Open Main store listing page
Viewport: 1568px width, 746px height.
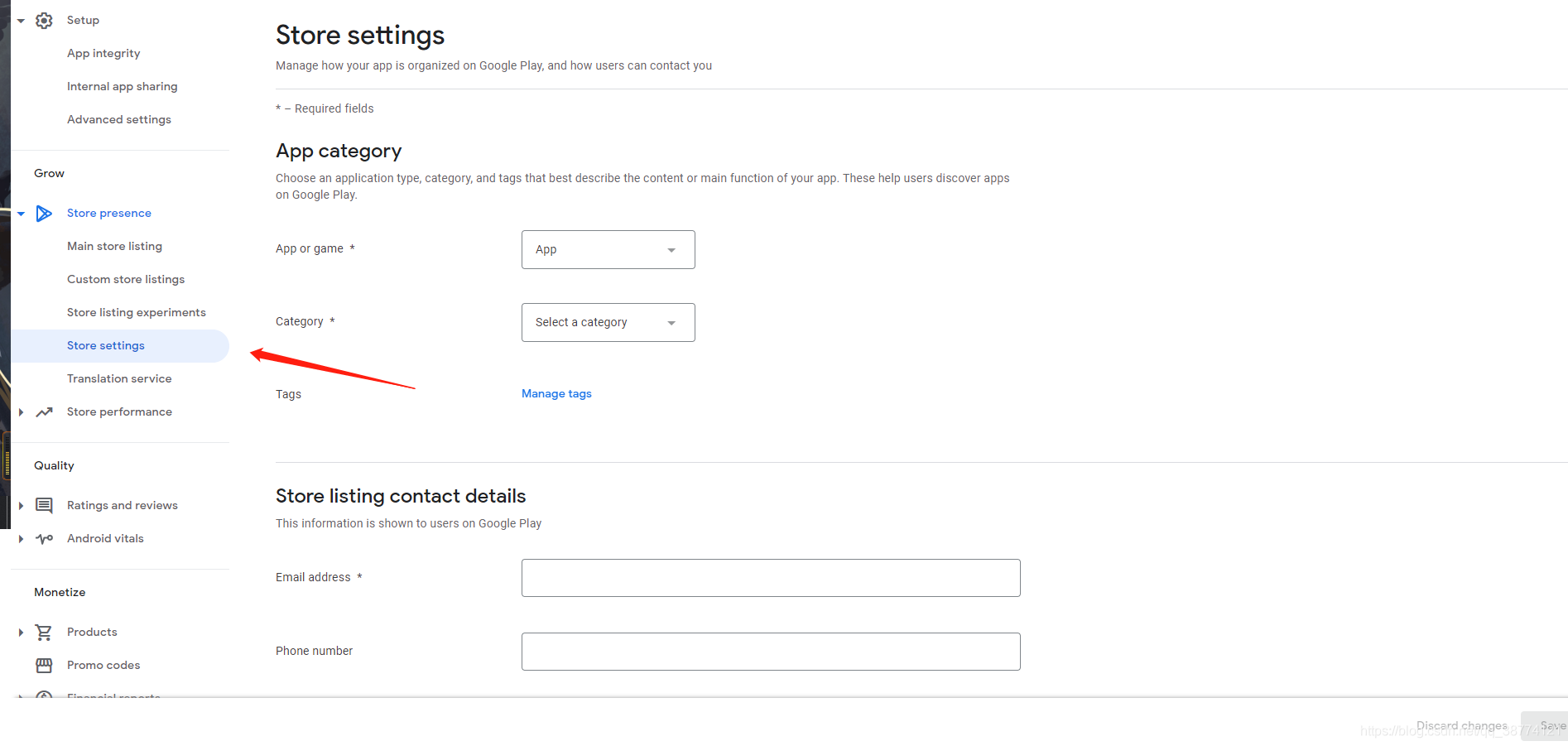(114, 247)
